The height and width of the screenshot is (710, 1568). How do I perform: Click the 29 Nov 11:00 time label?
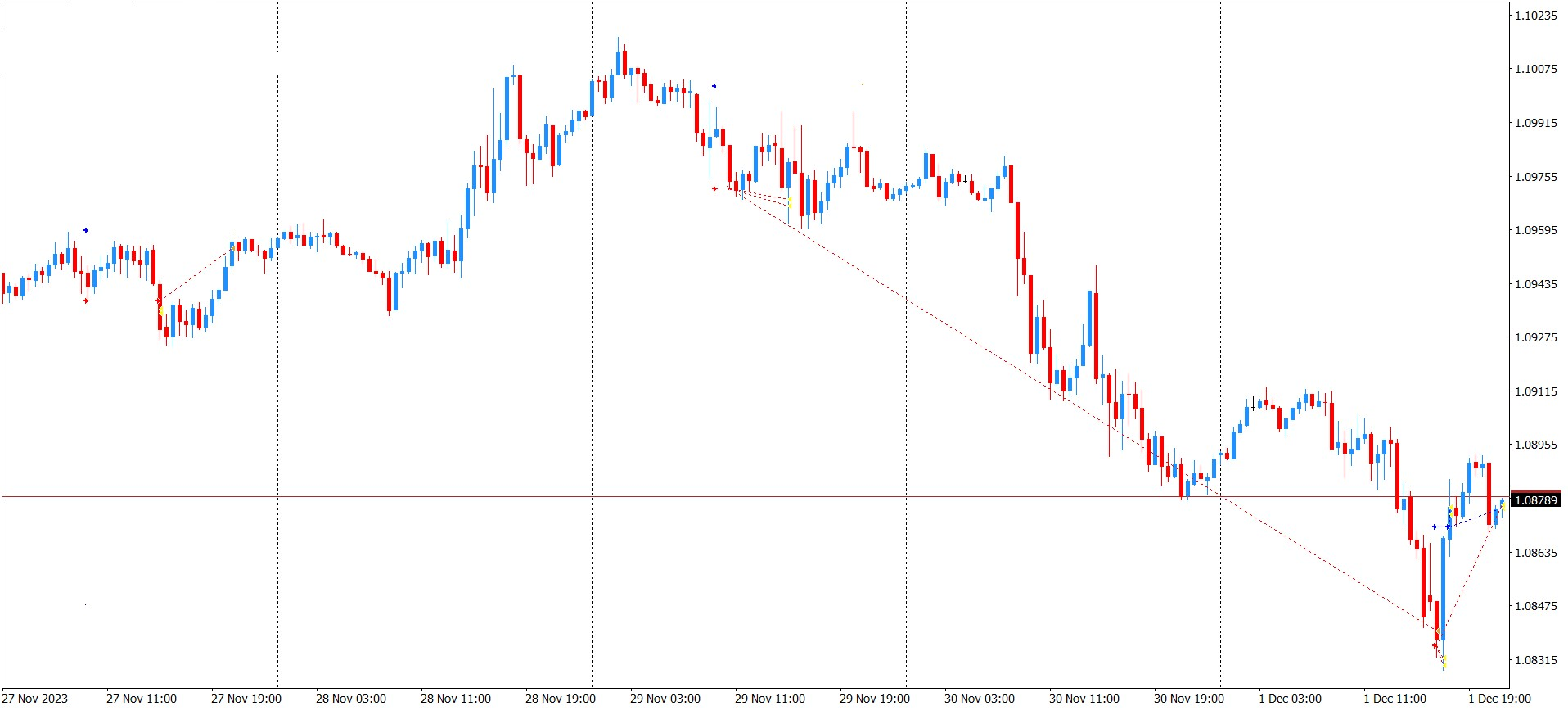[x=770, y=699]
